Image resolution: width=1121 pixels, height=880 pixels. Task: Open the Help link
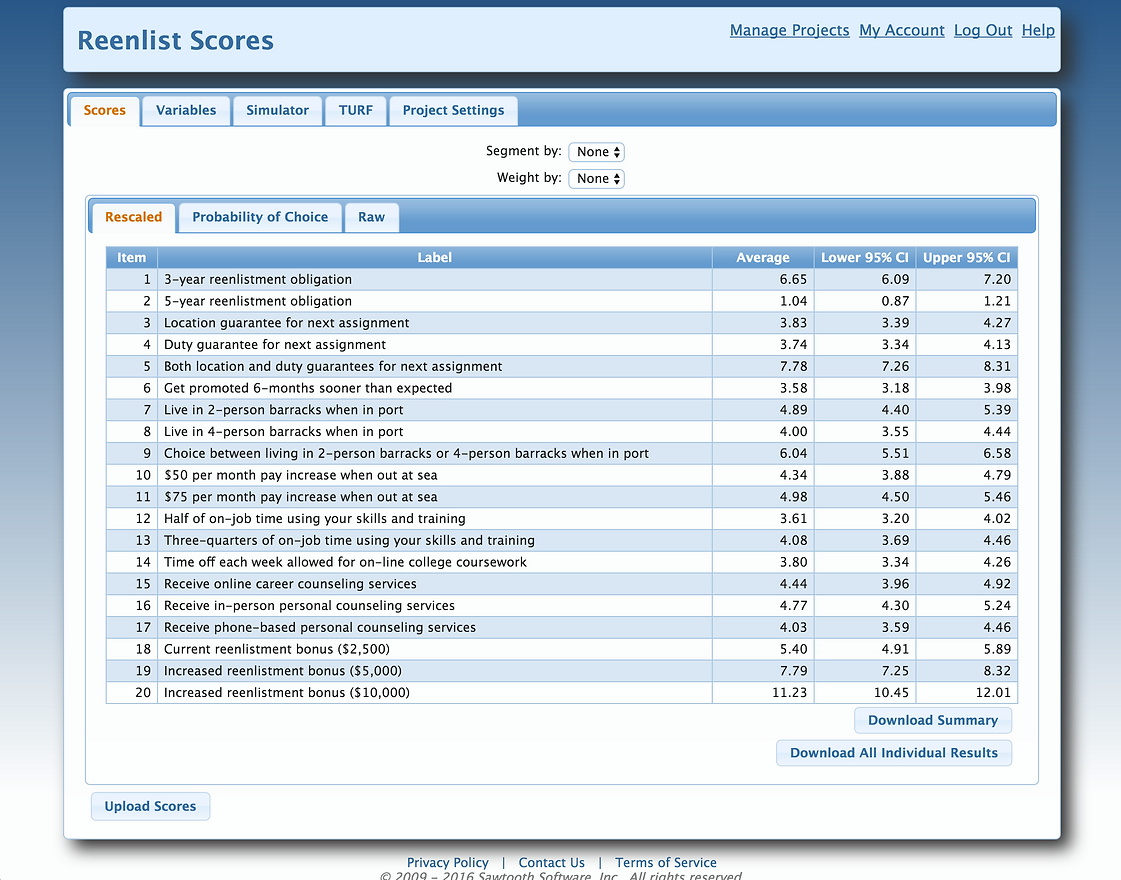1037,31
